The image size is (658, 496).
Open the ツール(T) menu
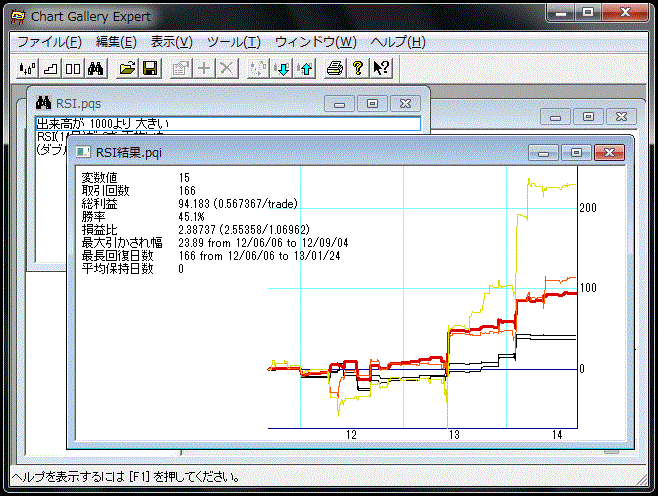[233, 42]
